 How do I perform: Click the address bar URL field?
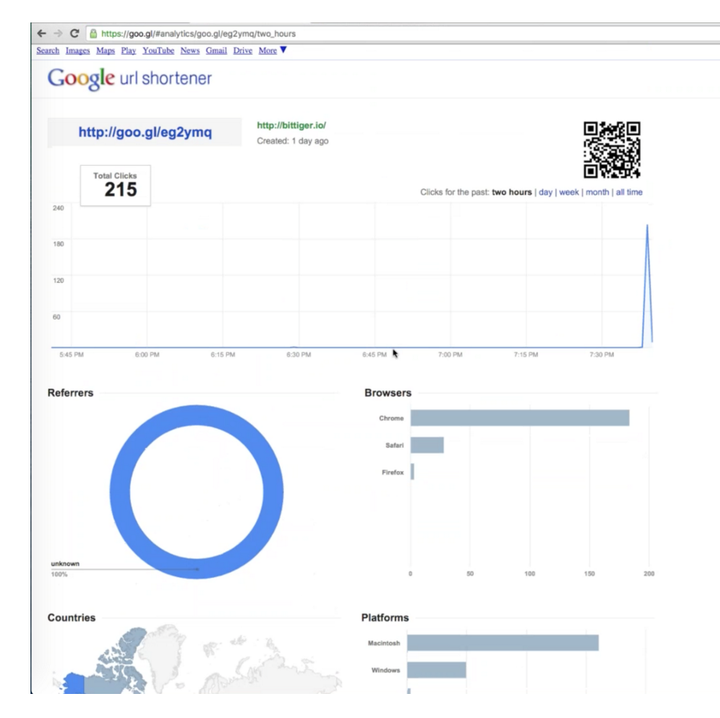coord(404,34)
